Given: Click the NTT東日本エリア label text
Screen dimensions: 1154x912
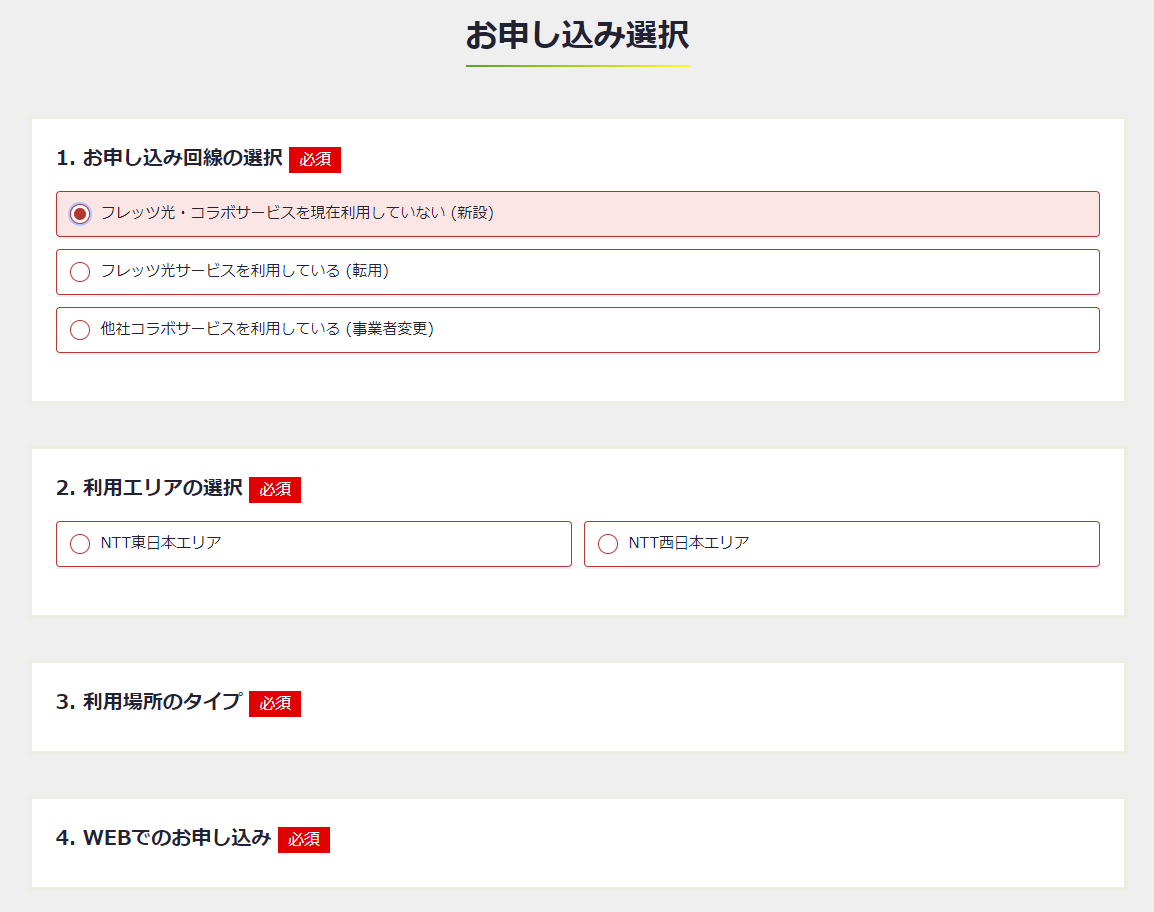Looking at the screenshot, I should click(161, 543).
